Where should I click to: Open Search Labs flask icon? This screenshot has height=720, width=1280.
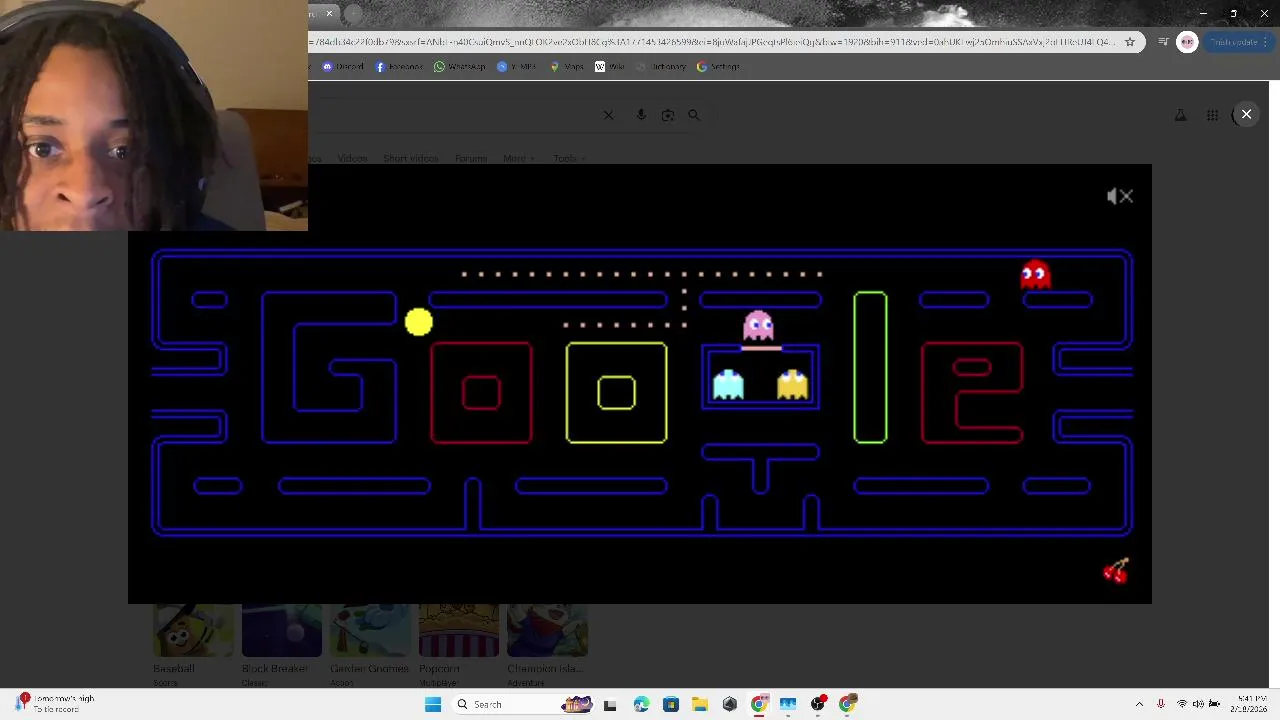point(1180,115)
